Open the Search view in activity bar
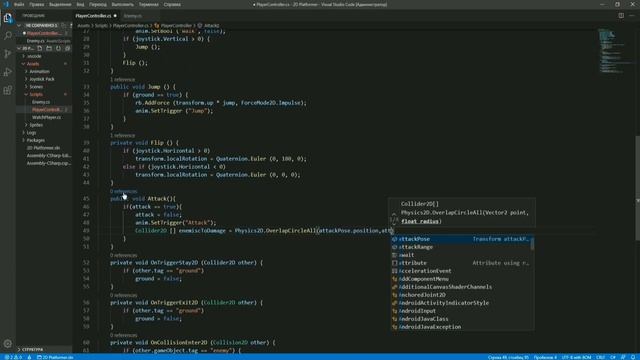 8,36
